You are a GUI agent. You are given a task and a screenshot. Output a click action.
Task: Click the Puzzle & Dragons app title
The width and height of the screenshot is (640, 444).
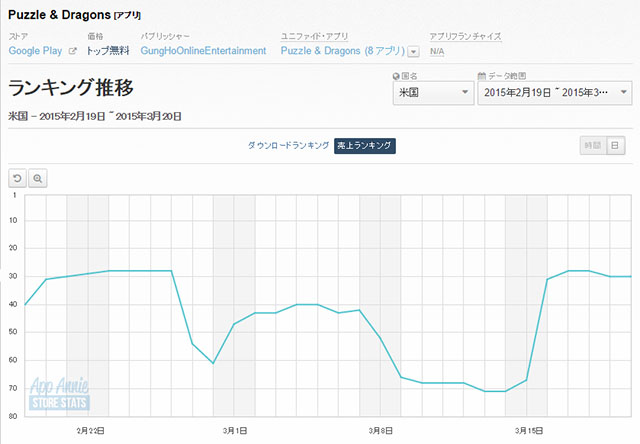pyautogui.click(x=60, y=15)
